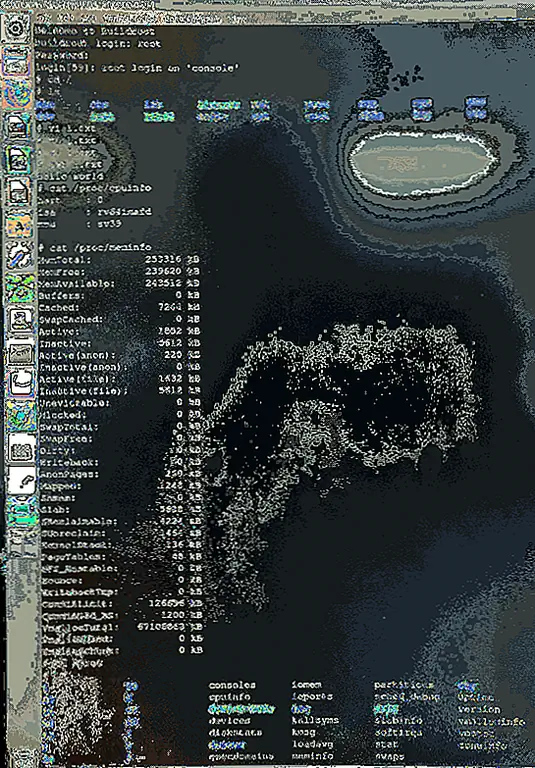The height and width of the screenshot is (768, 535).
Task: Open LibreOffice Calc launcher icon
Action: click(18, 159)
